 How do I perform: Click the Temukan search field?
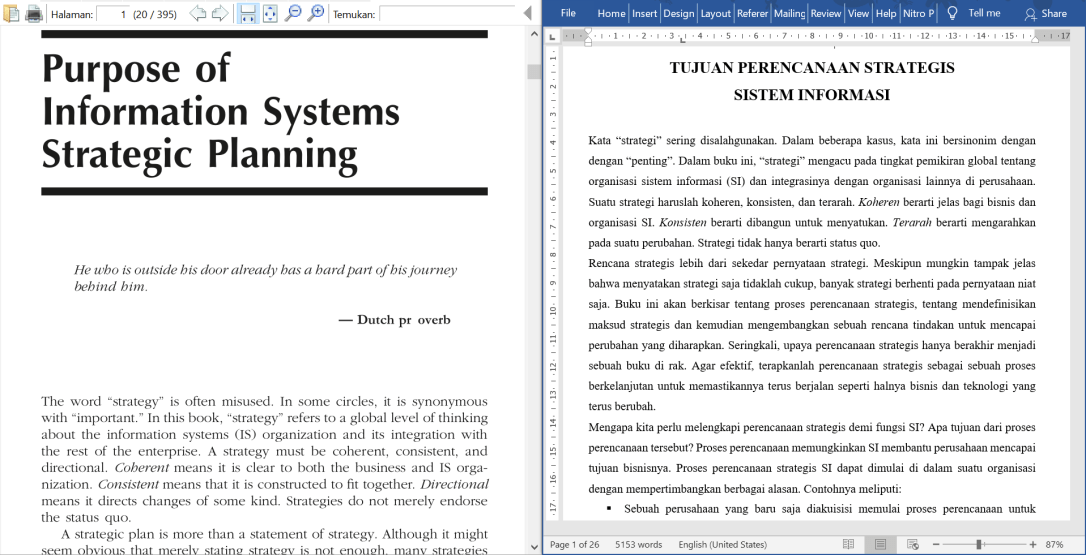[x=450, y=14]
